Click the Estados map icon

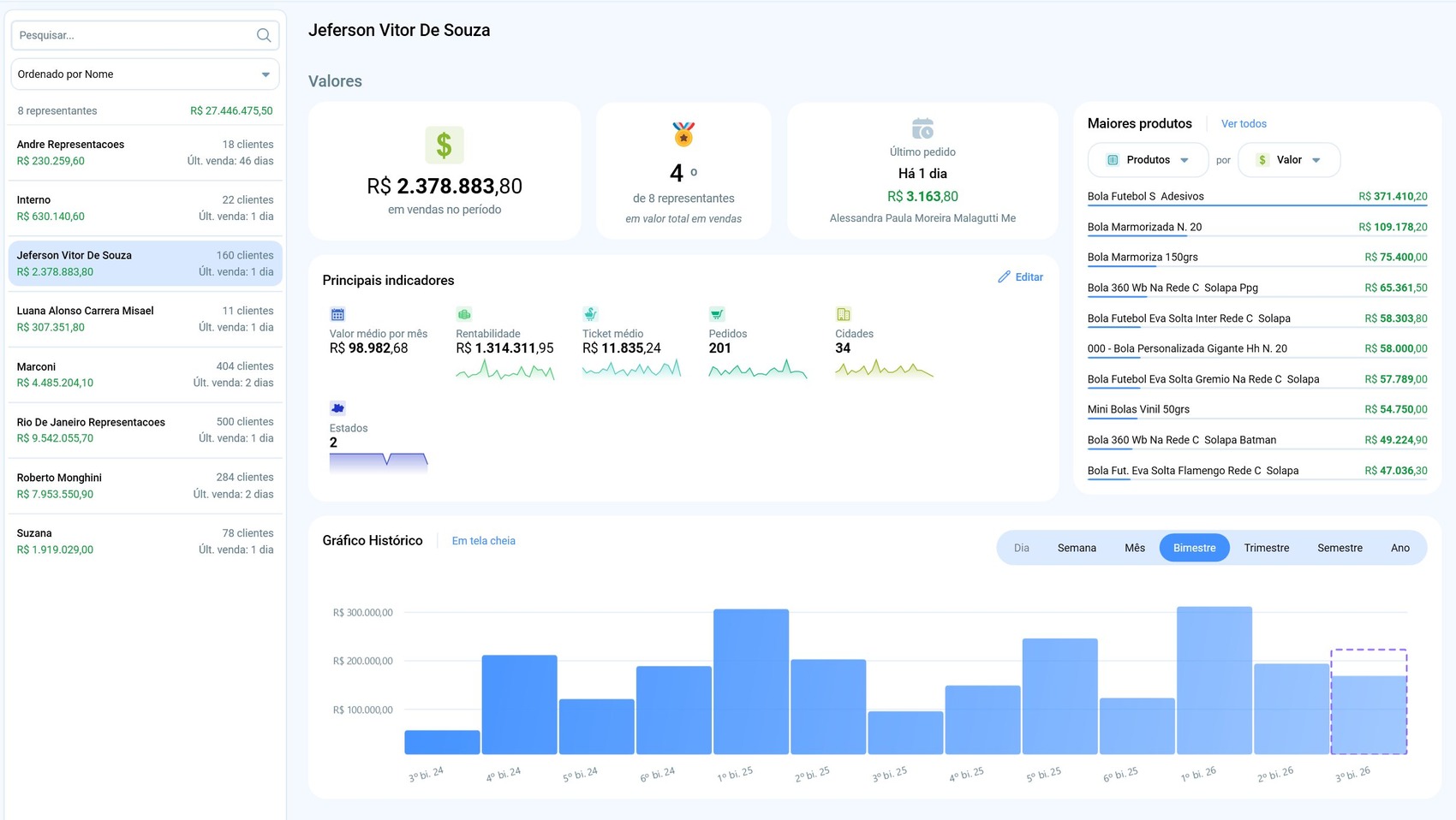[x=337, y=408]
